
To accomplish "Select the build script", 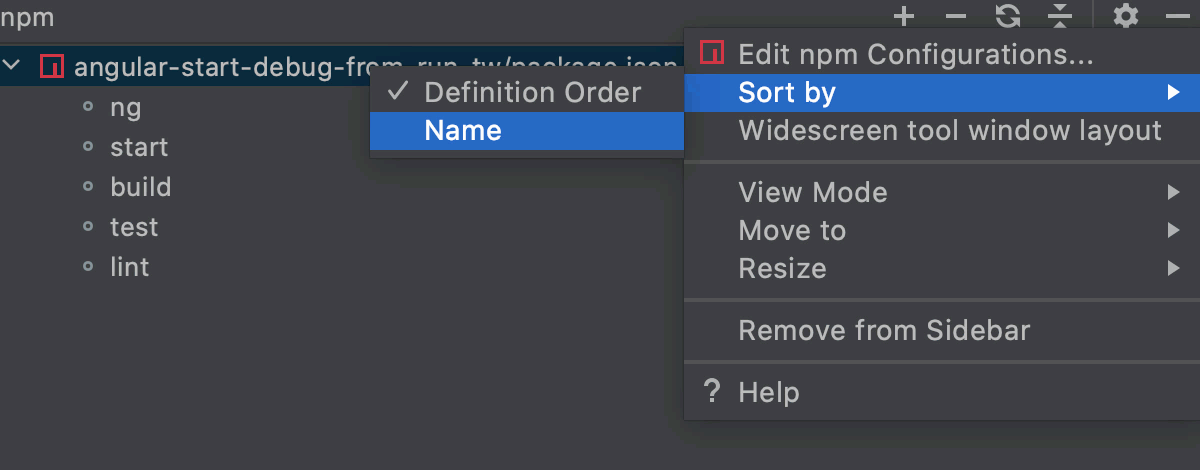I will click(141, 187).
